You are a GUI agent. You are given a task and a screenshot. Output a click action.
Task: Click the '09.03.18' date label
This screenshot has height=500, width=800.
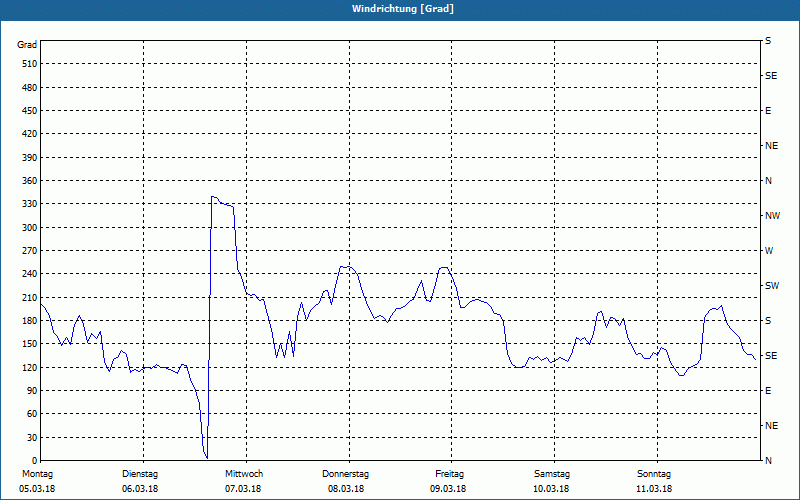pos(448,489)
